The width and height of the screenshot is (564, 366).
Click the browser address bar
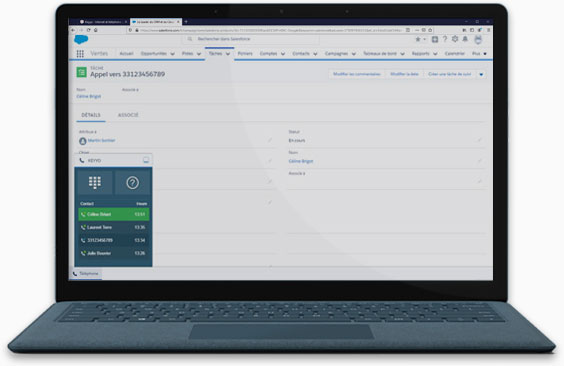click(270, 30)
